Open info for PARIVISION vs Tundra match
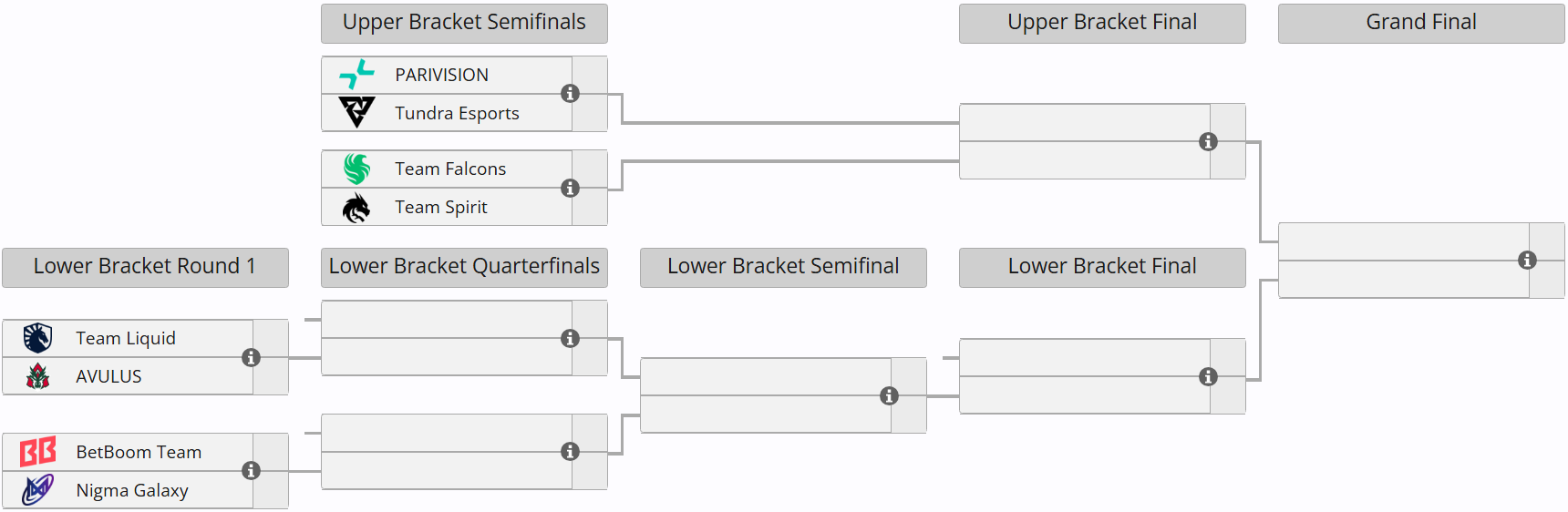Screen dimensions: 1568x512 coord(571,94)
